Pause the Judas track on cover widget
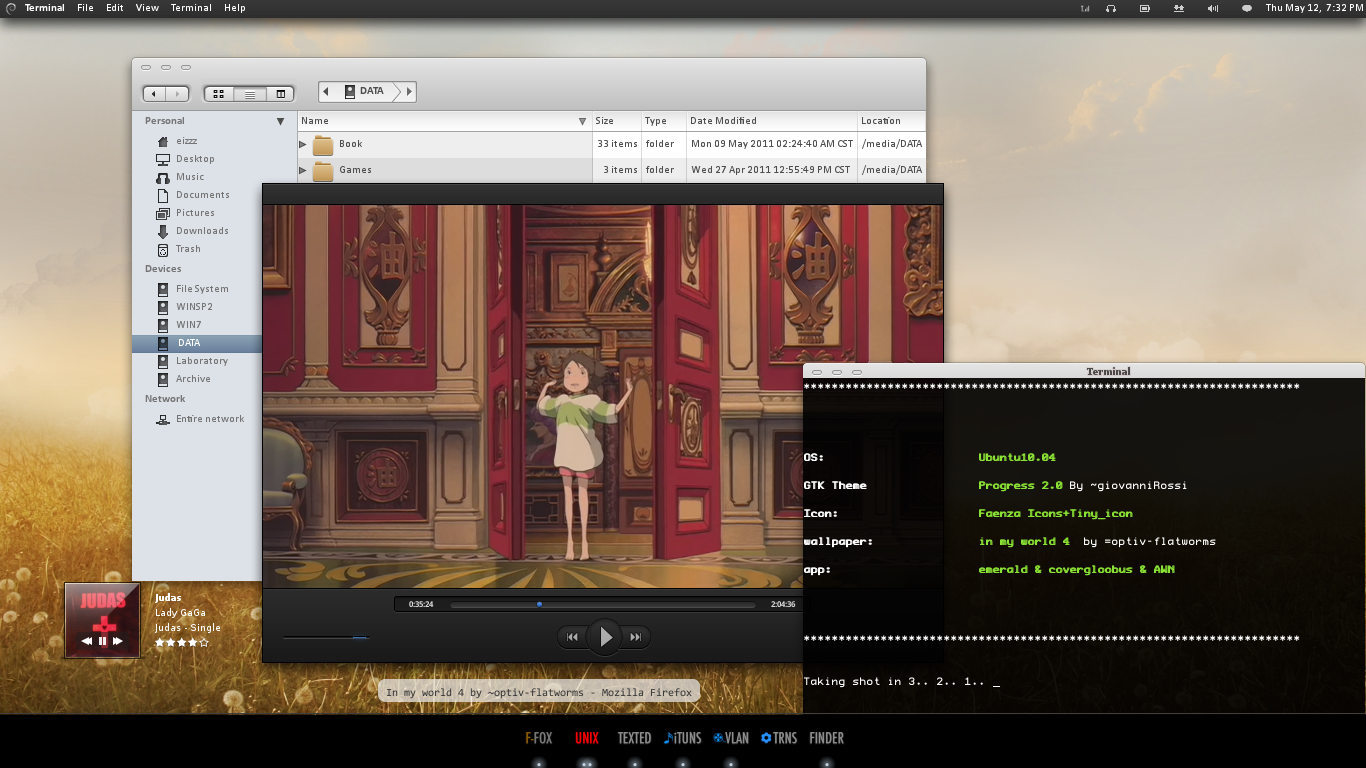 click(x=102, y=641)
